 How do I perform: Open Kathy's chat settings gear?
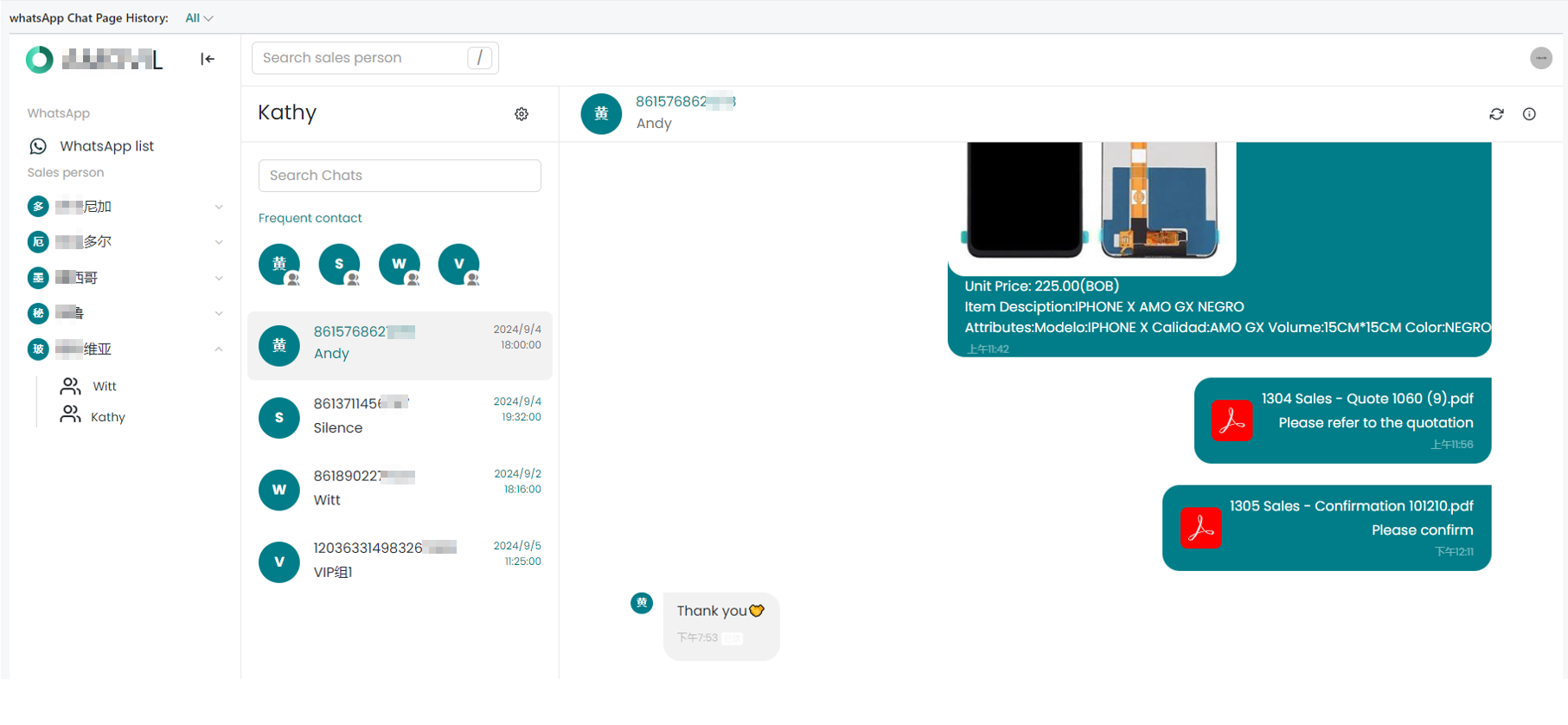click(x=522, y=114)
